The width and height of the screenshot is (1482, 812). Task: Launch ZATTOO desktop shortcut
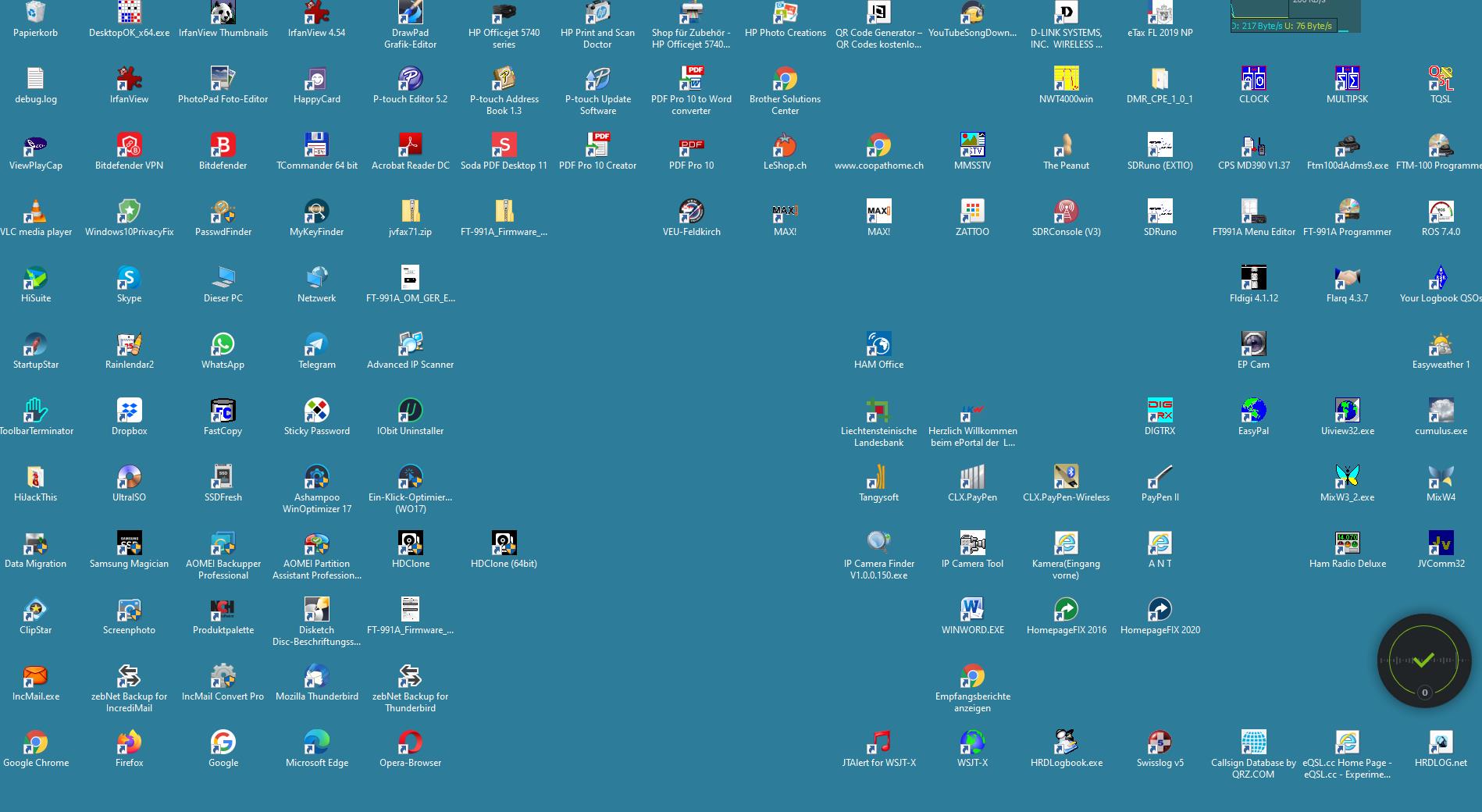click(973, 212)
